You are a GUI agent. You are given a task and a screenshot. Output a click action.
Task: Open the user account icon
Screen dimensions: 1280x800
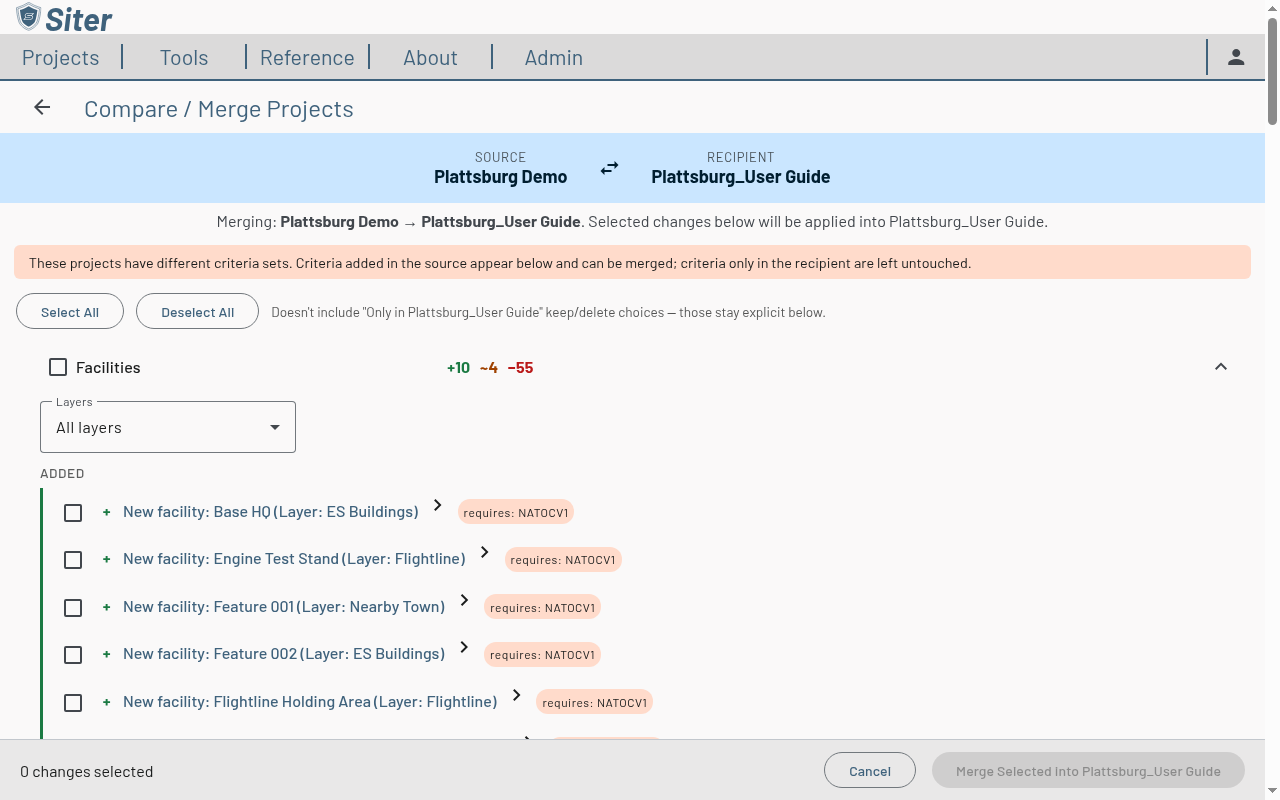point(1236,57)
